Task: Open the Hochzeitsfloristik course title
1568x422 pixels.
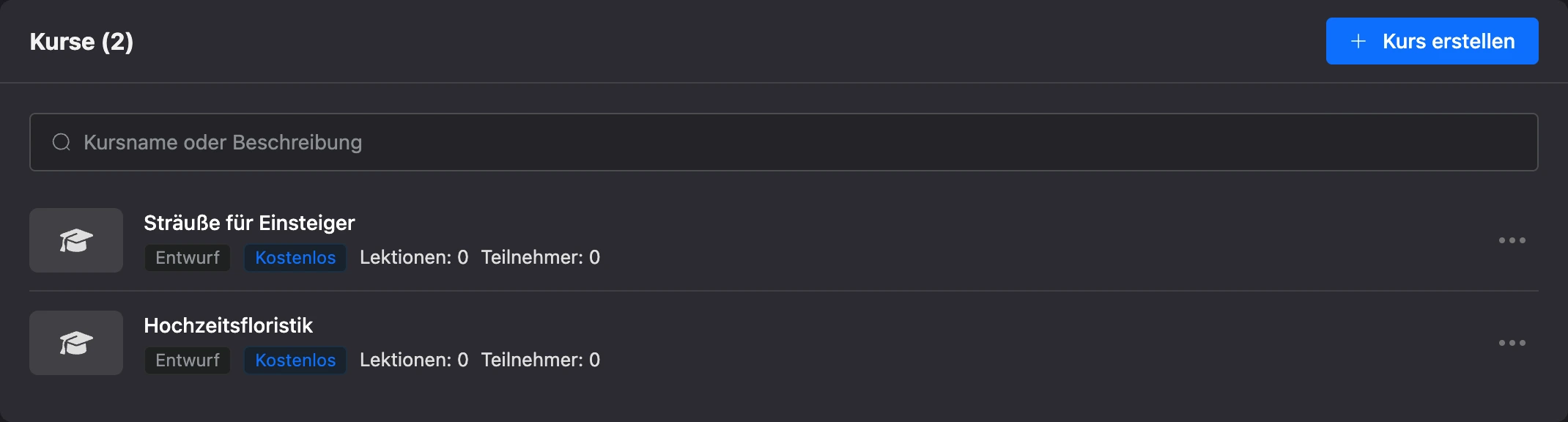Action: (x=229, y=325)
